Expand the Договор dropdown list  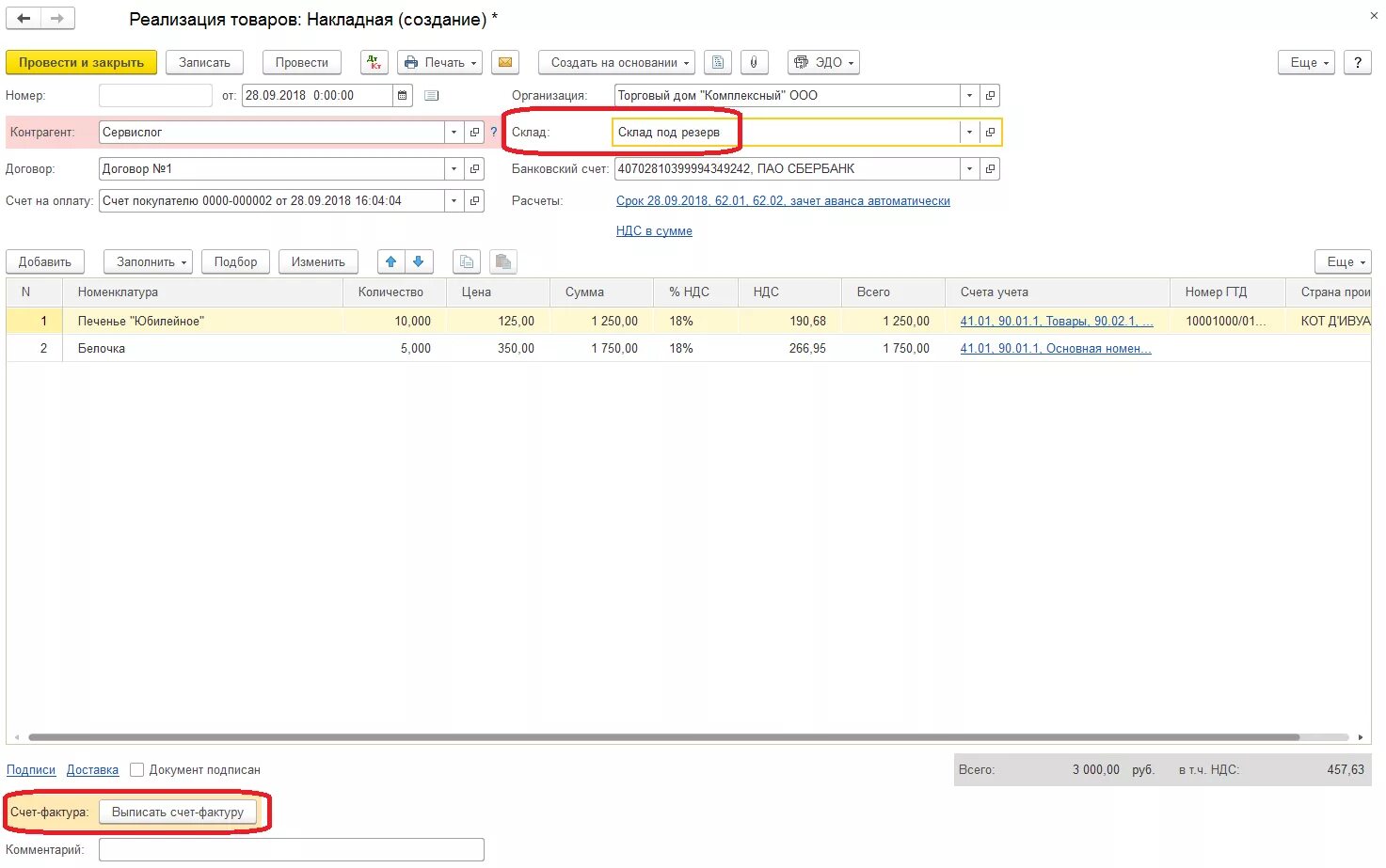click(x=454, y=169)
